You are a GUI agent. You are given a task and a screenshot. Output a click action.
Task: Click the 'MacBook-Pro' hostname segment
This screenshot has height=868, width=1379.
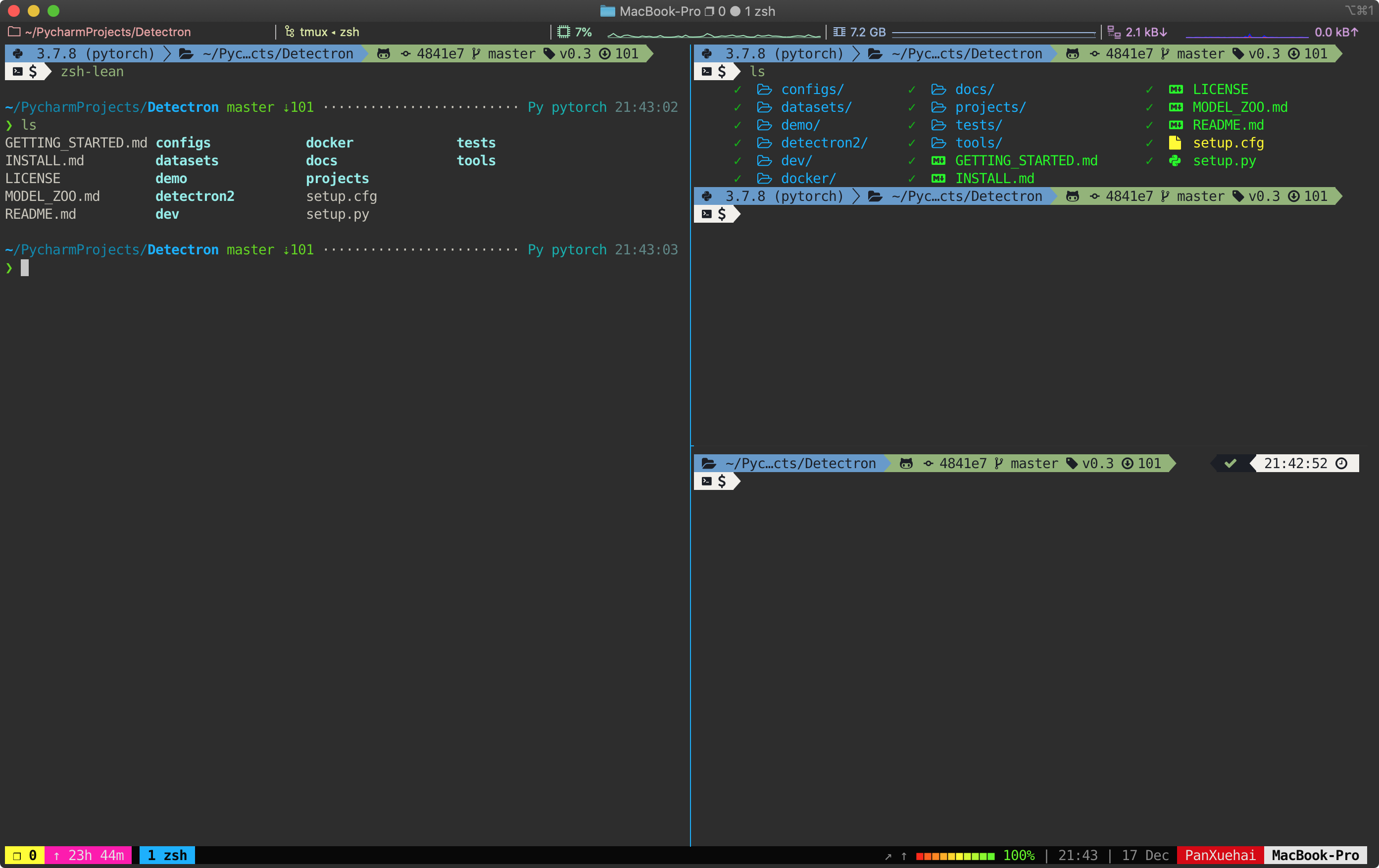tap(1315, 855)
